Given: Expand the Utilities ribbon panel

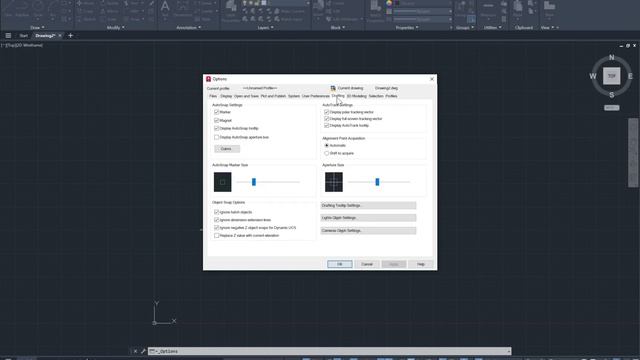Looking at the screenshot, I should pos(493,27).
